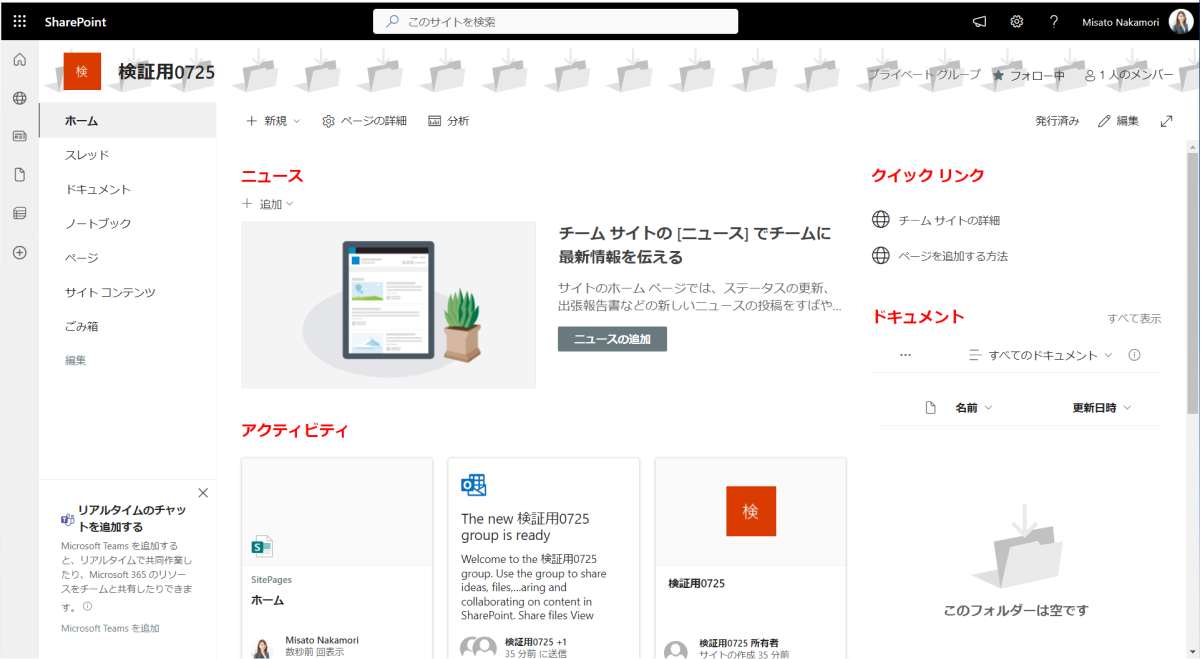
Task: Click the file type column icon
Action: 930,408
